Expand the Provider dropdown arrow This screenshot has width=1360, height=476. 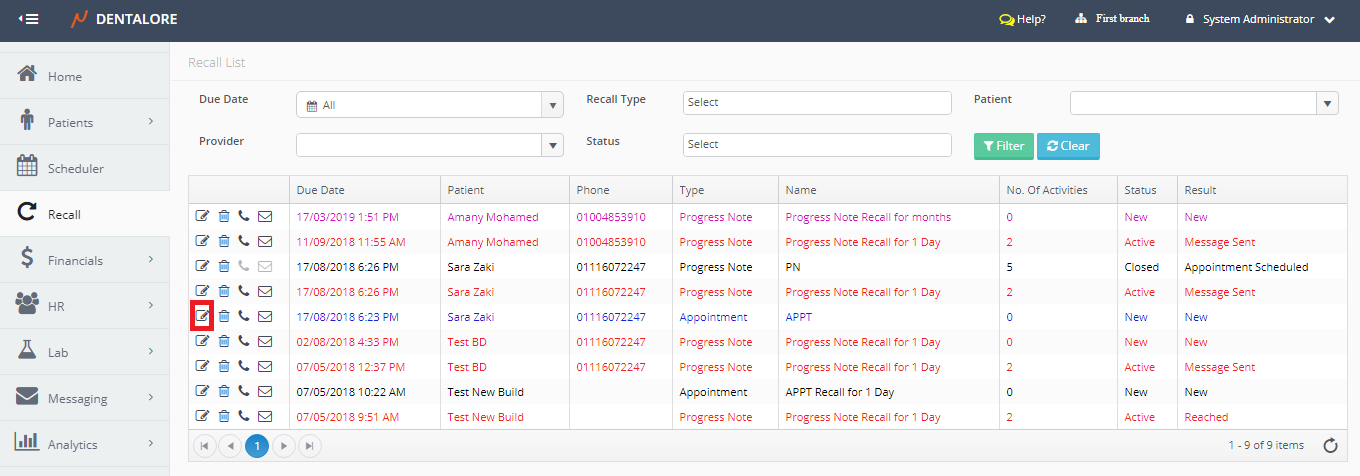click(x=552, y=145)
